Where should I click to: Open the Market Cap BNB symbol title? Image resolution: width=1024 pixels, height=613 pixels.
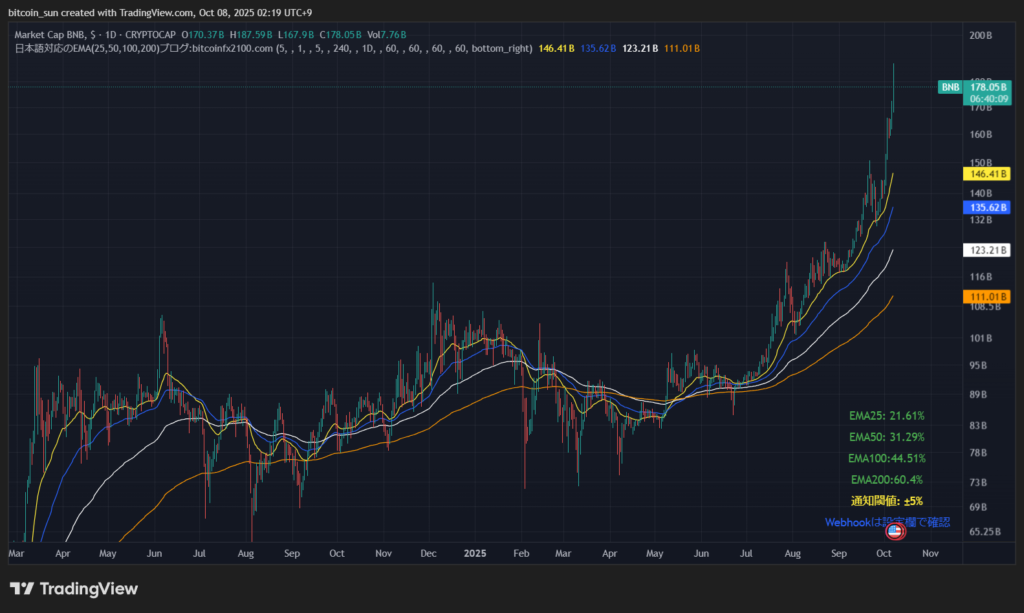[x=52, y=35]
